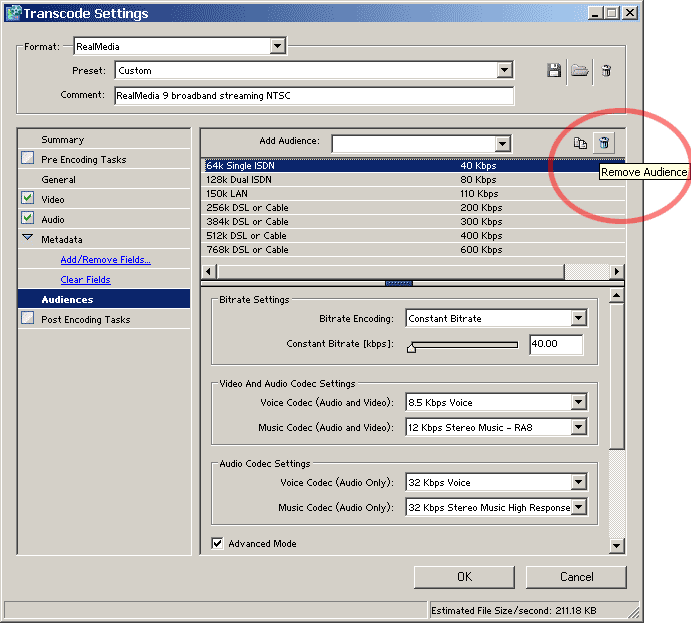Select the 128k Dual ISDN audience row
The image size is (691, 623).
[x=413, y=180]
